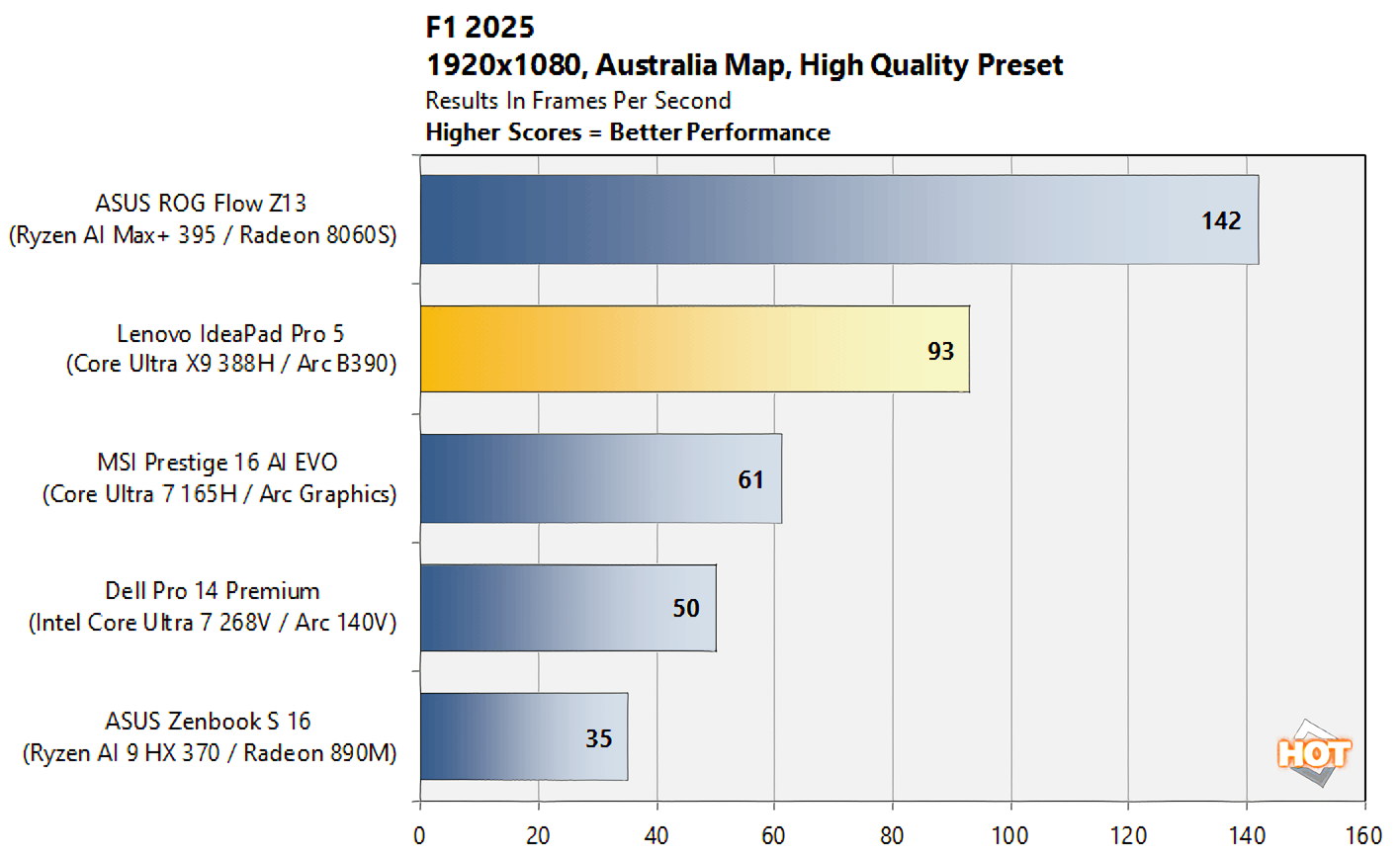
Task: Click the 61 score value label
Action: click(x=750, y=479)
